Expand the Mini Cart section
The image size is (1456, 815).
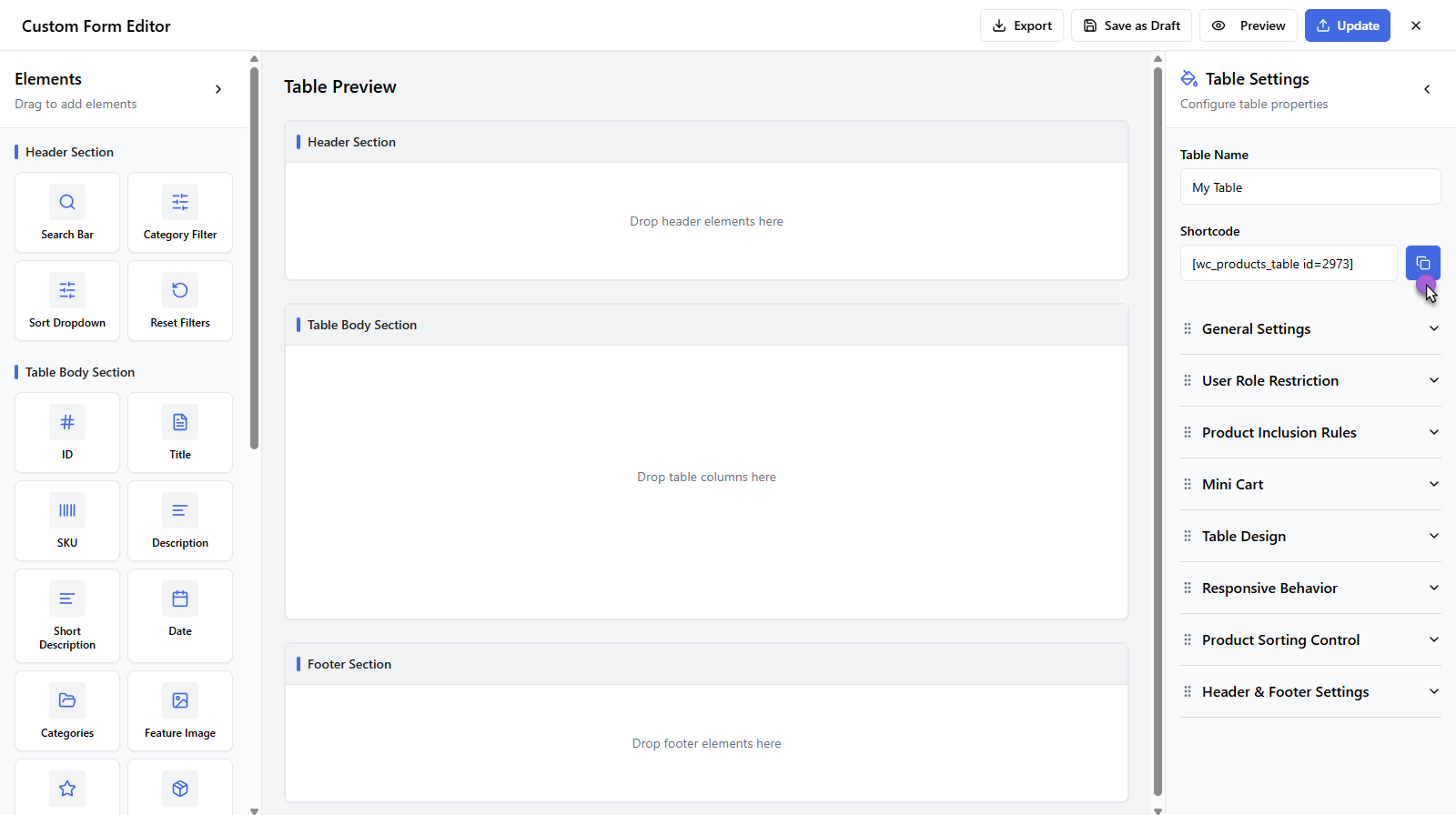[1310, 485]
